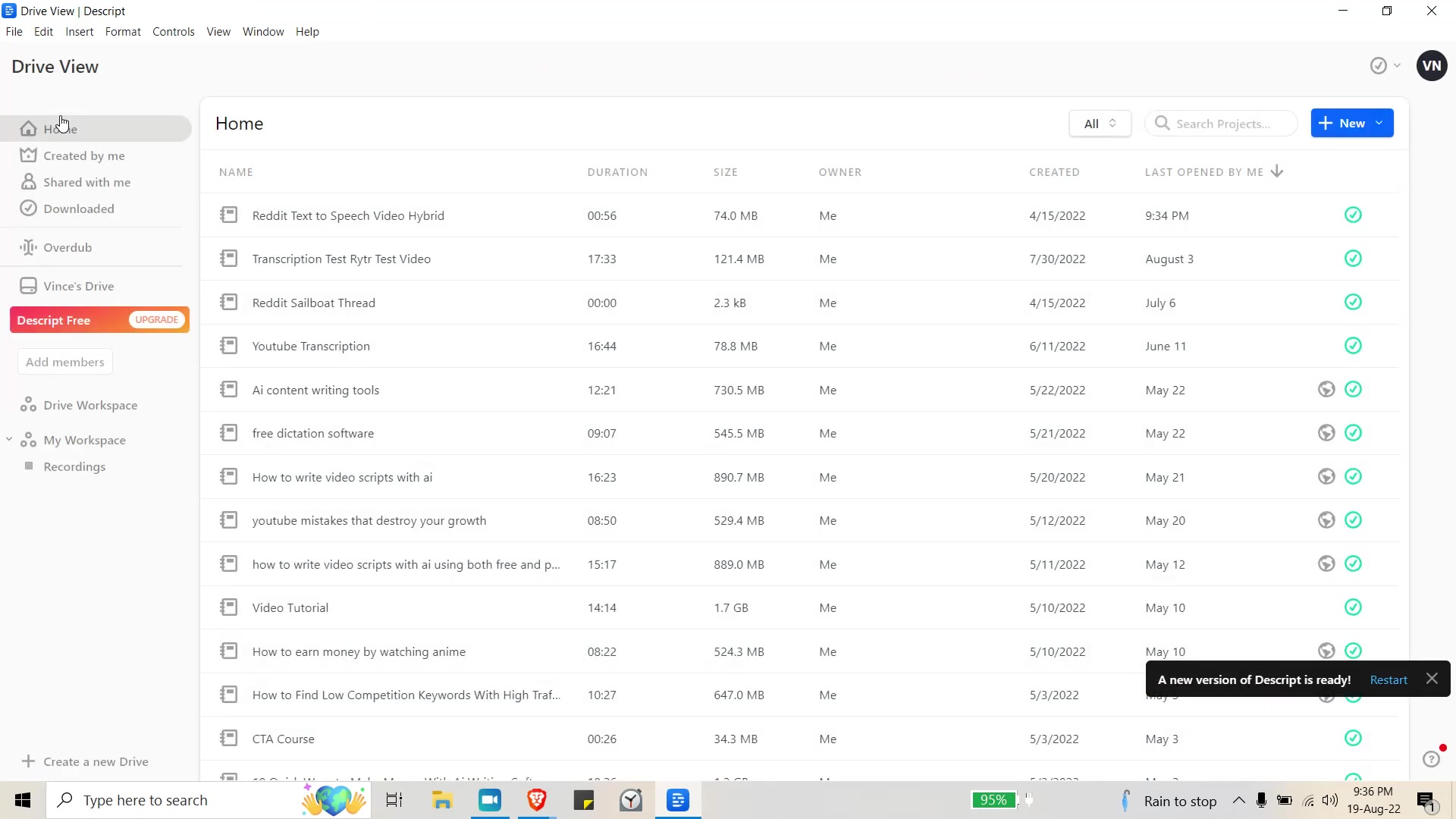This screenshot has height=819, width=1456.
Task: Open sync status indicator dropdown
Action: click(1385, 66)
